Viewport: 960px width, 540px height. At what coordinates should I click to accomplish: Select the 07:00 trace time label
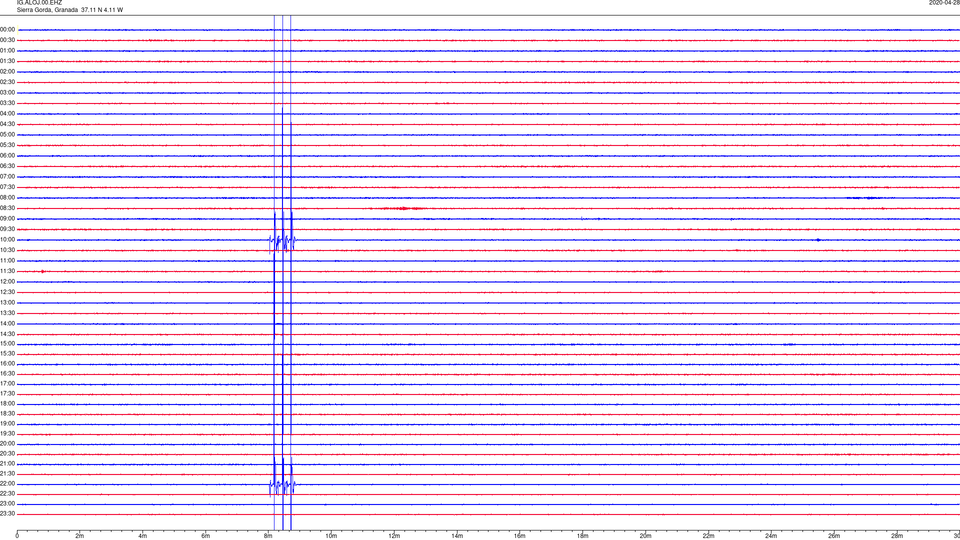7,176
